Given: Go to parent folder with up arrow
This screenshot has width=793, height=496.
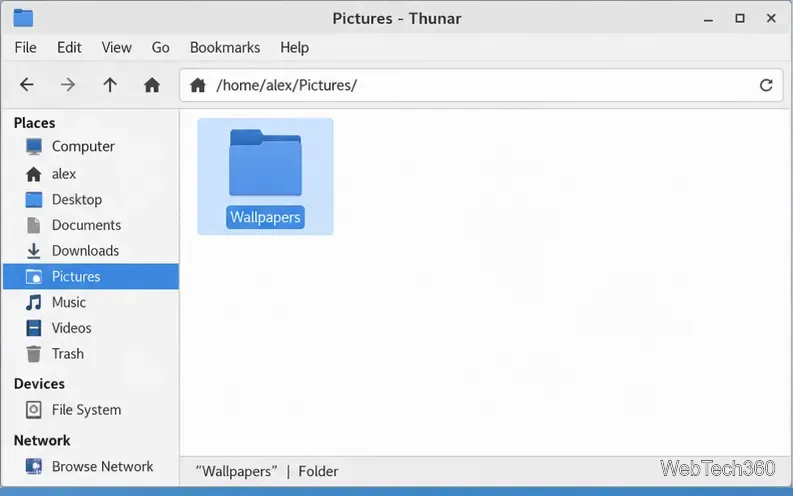Looking at the screenshot, I should tap(110, 84).
